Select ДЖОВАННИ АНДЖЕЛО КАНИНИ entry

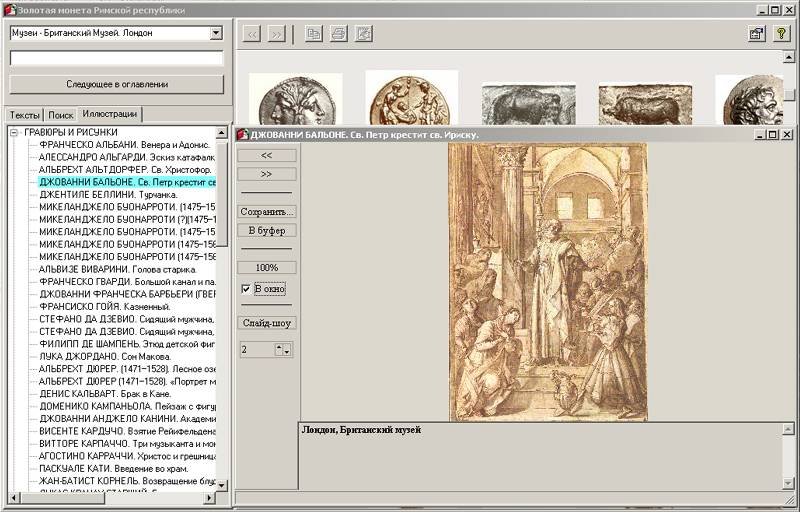[127, 419]
